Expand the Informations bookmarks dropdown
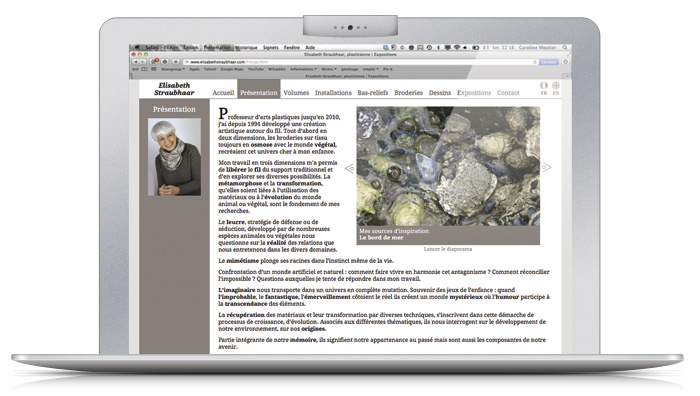 pyautogui.click(x=304, y=69)
